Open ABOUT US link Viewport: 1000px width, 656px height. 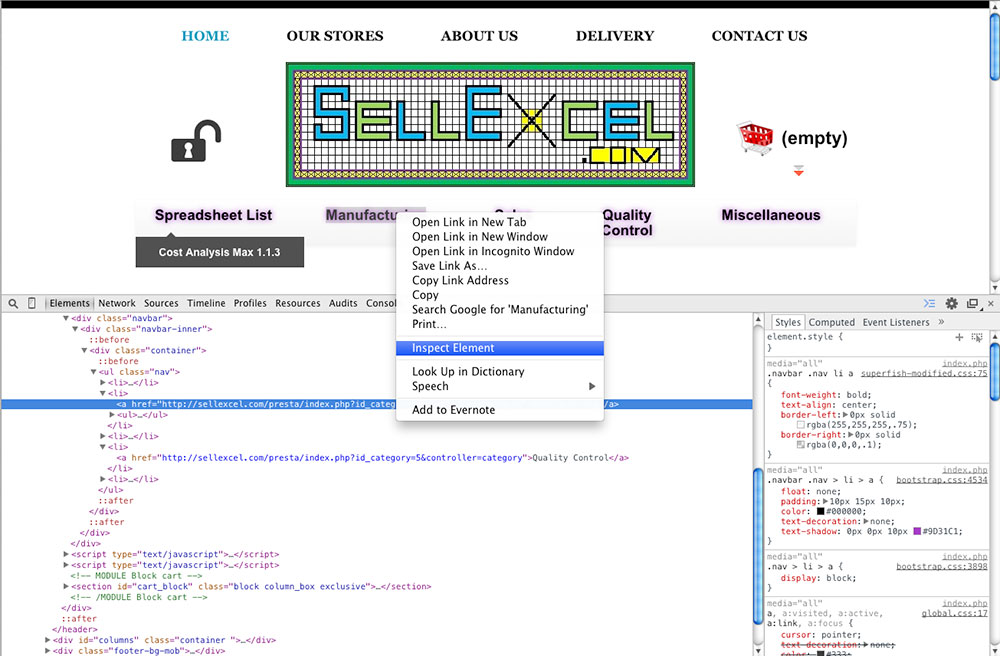pyautogui.click(x=480, y=36)
